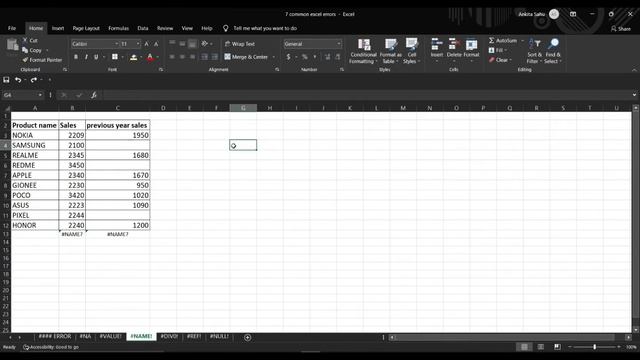This screenshot has height=360, width=640.
Task: Apply the Percent style
Action: click(304, 57)
